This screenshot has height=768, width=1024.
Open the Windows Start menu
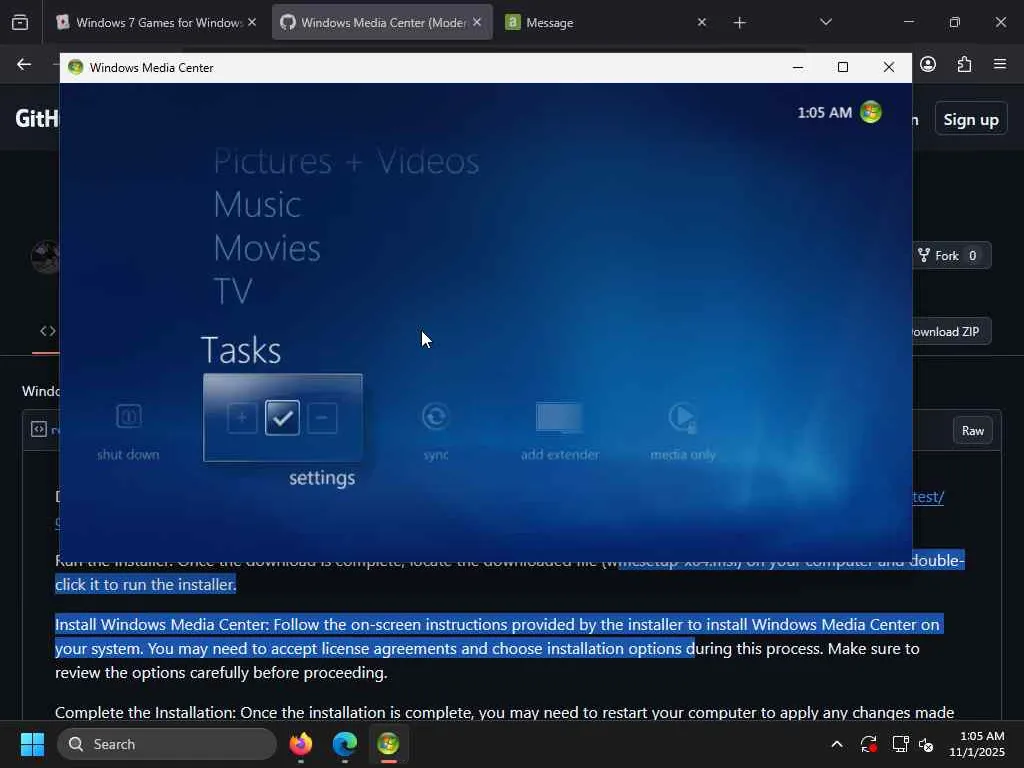32,744
